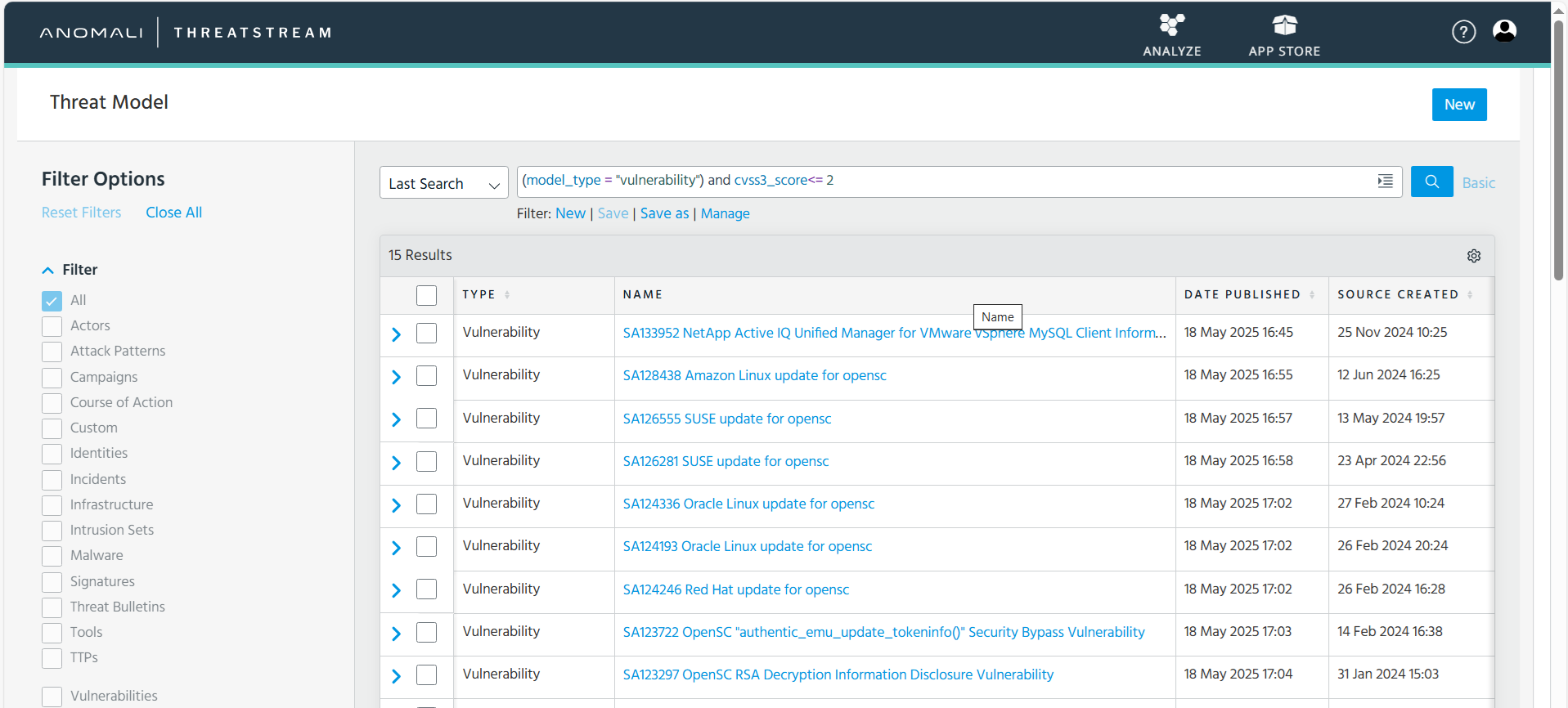1568x708 pixels.
Task: Sort by Type column arrows
Action: 507,294
